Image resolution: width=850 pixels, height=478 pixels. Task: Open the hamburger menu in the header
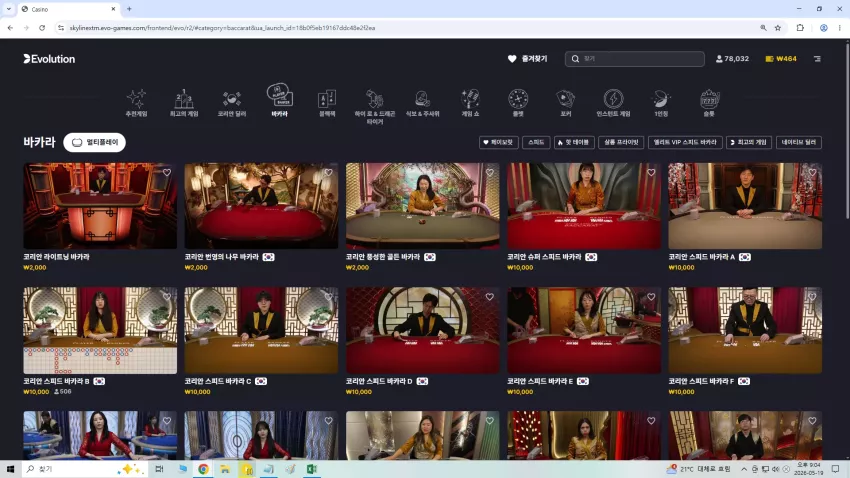click(817, 59)
